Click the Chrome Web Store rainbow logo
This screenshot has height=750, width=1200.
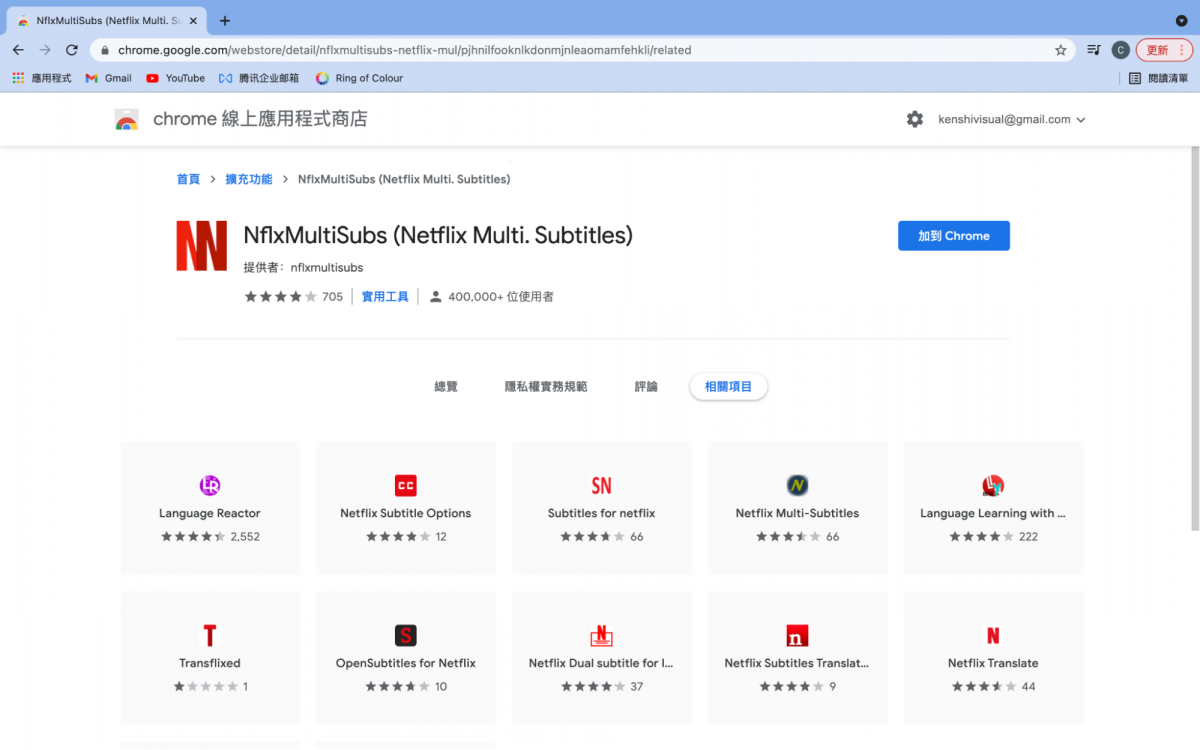[126, 120]
